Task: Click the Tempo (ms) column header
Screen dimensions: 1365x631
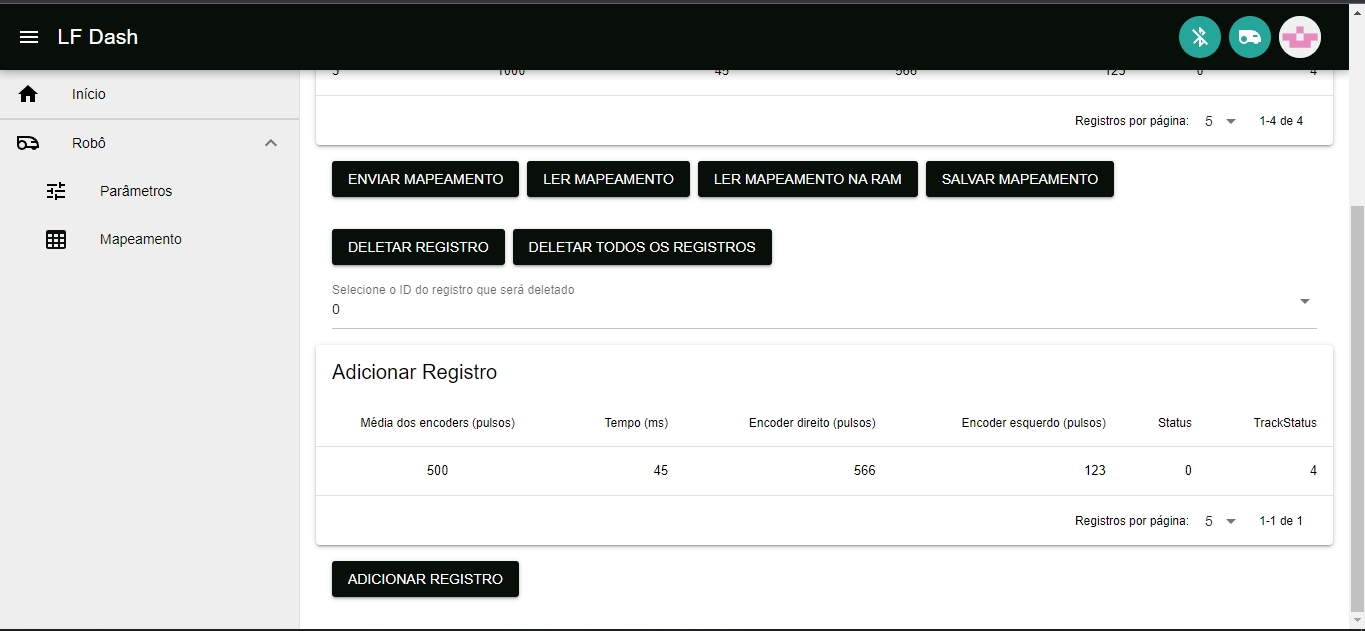Action: [x=636, y=423]
